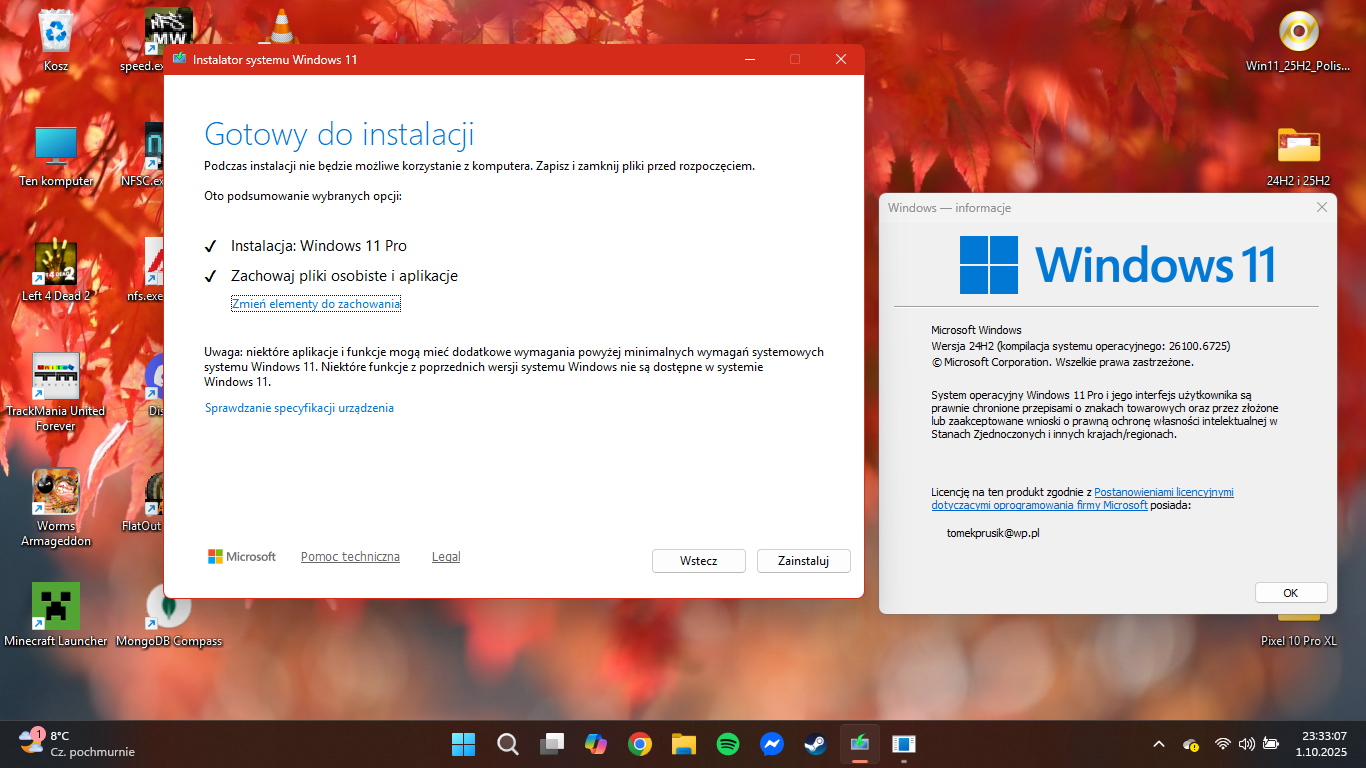Click the 'Sprawdzanie specyfikacji urządzenia' link
The image size is (1366, 768).
(x=299, y=408)
